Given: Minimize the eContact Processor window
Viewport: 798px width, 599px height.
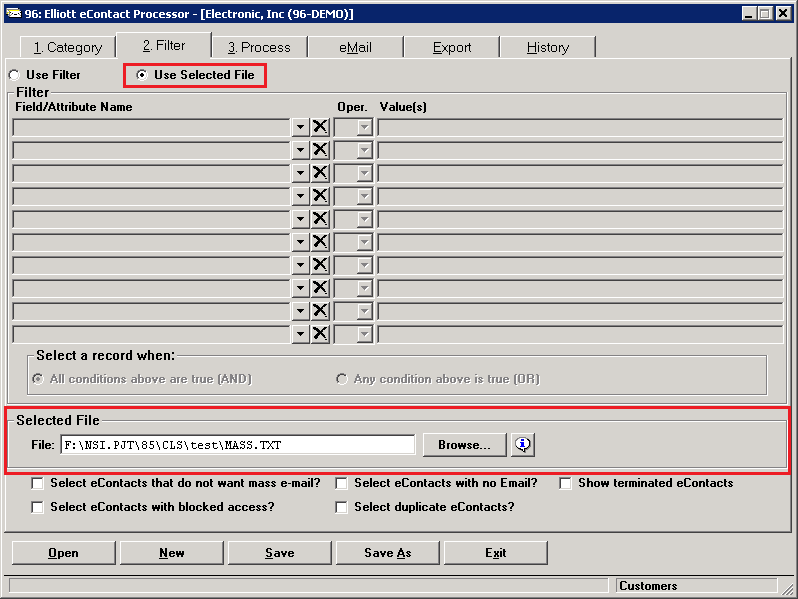Looking at the screenshot, I should (748, 13).
